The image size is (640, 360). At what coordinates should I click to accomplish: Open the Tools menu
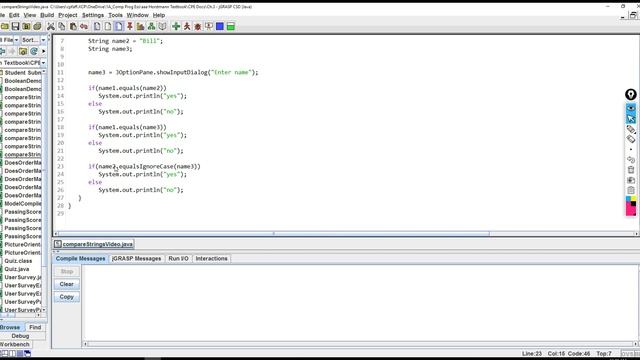(115, 15)
